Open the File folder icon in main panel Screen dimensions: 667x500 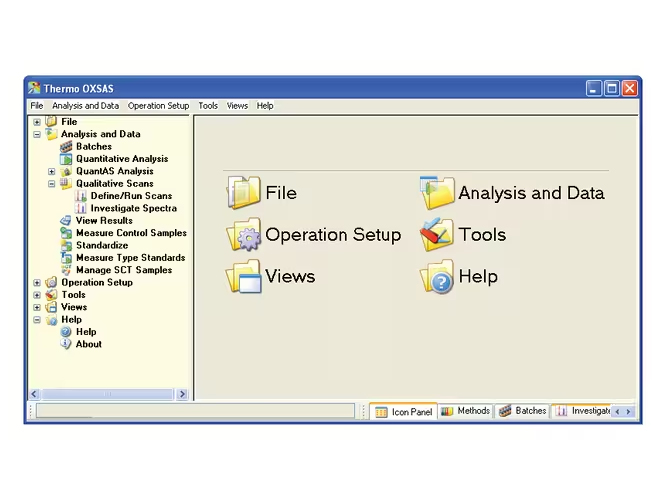pos(243,192)
